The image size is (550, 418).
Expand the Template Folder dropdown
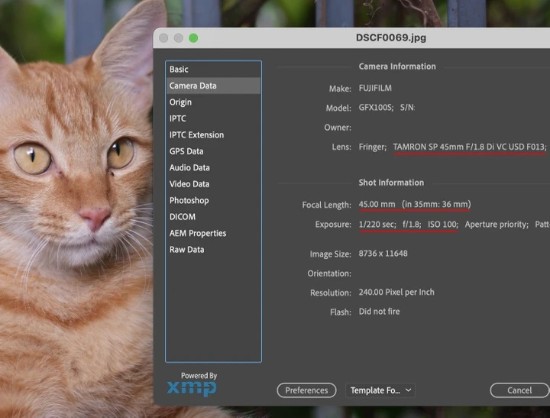(381, 390)
